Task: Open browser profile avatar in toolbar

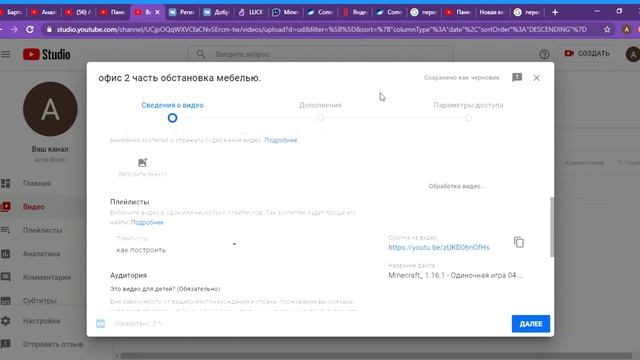Action: (x=627, y=29)
